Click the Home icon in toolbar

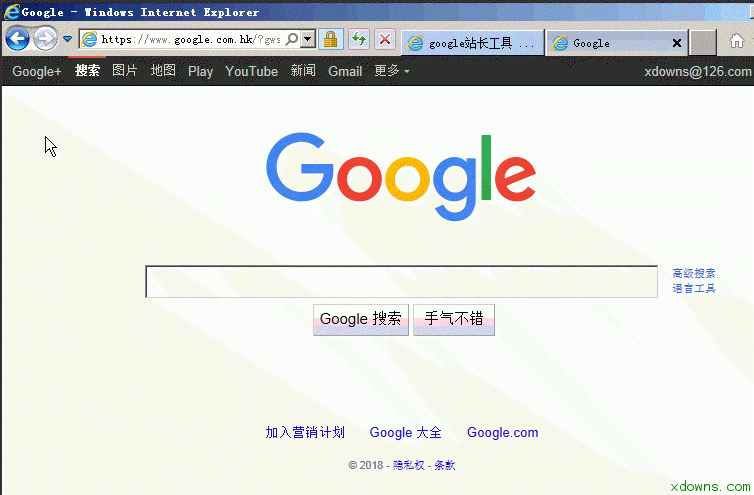737,41
